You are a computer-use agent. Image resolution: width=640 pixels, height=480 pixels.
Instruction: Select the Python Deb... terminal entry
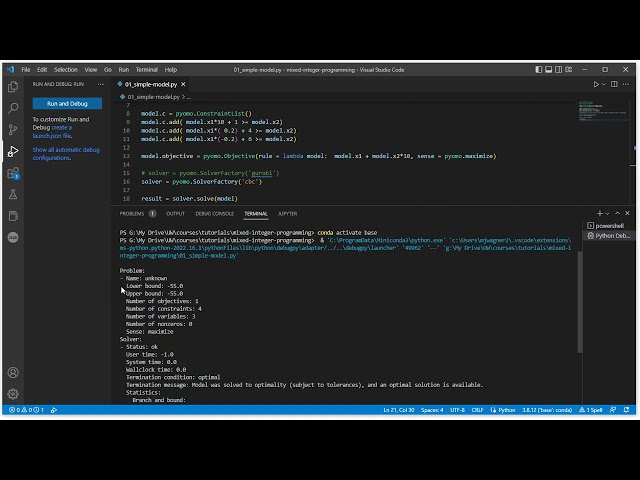[x=609, y=236]
